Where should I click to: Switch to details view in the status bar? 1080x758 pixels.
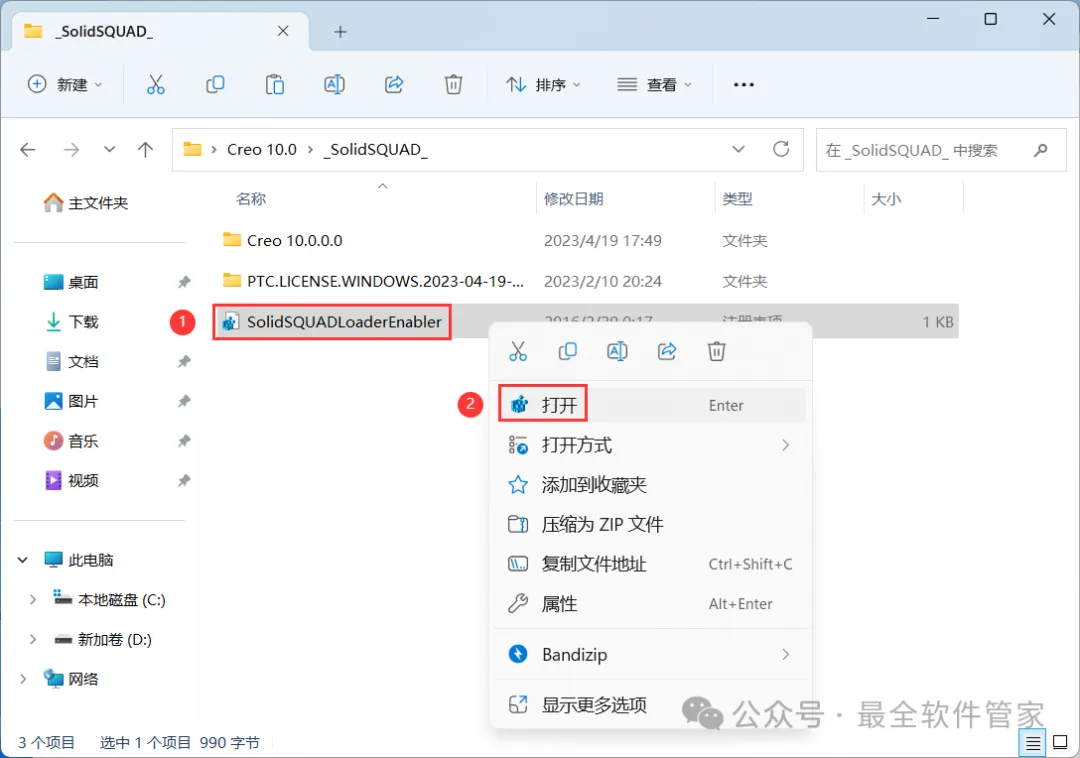click(1032, 743)
